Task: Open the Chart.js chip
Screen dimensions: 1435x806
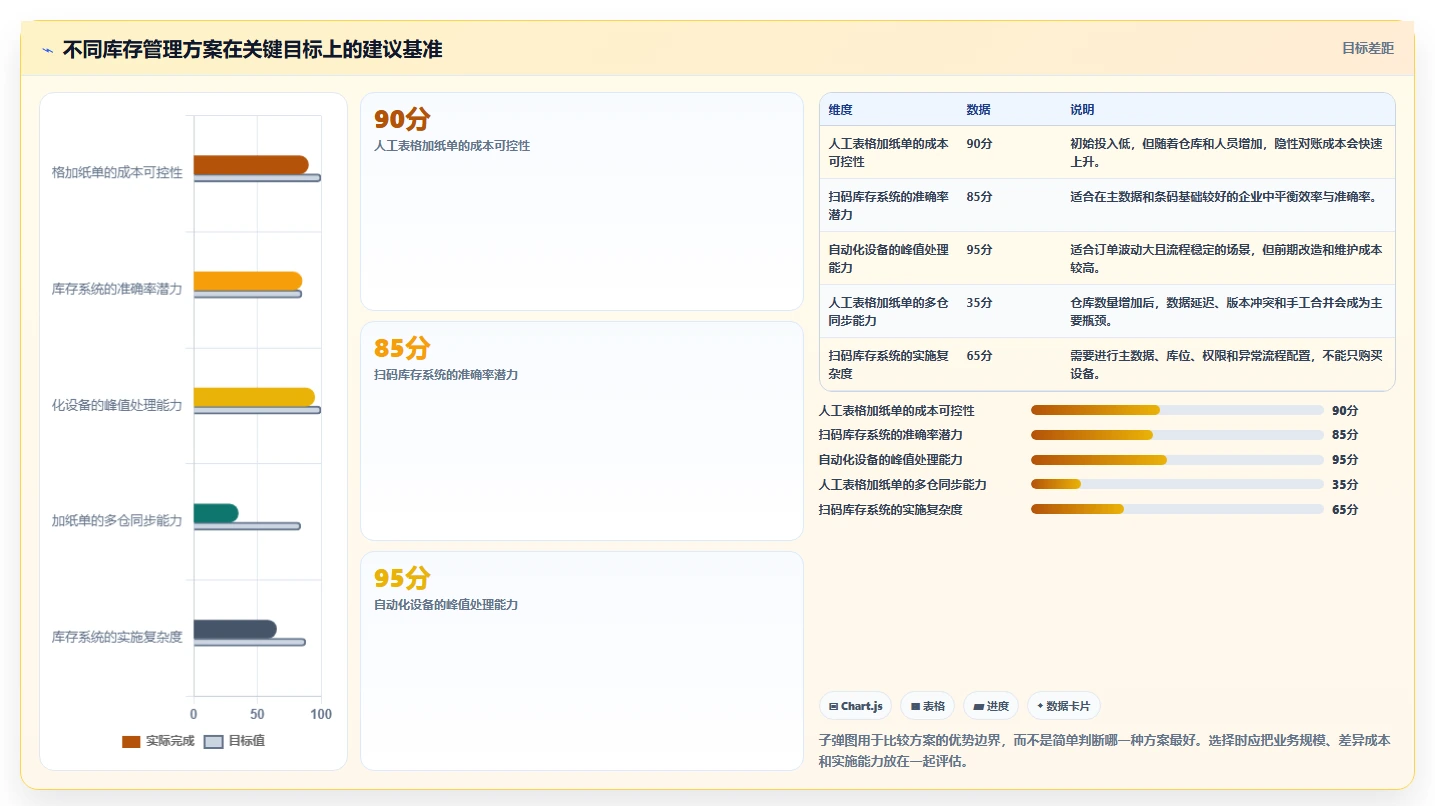Action: pos(855,706)
